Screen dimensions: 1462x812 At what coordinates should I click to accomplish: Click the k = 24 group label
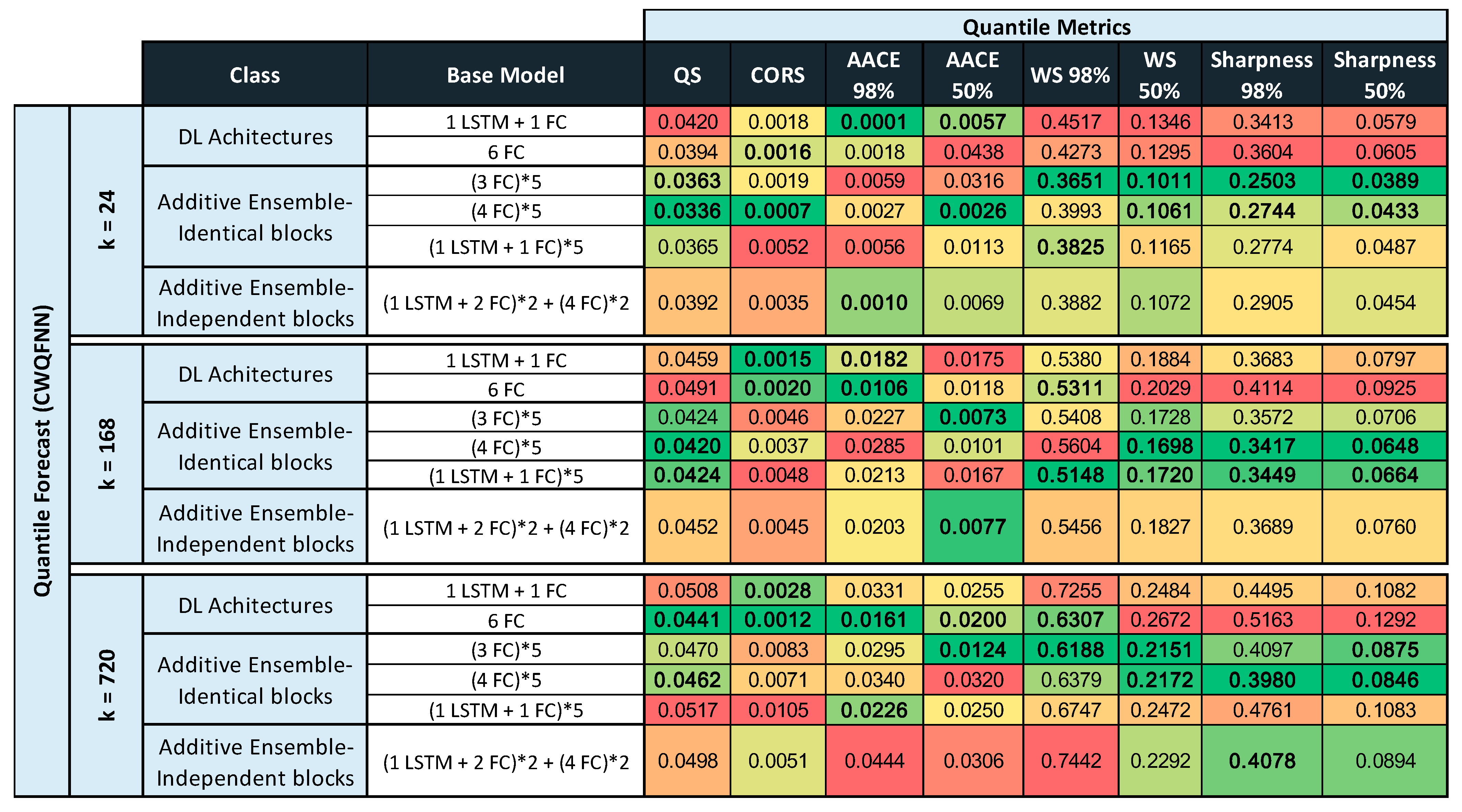(106, 220)
